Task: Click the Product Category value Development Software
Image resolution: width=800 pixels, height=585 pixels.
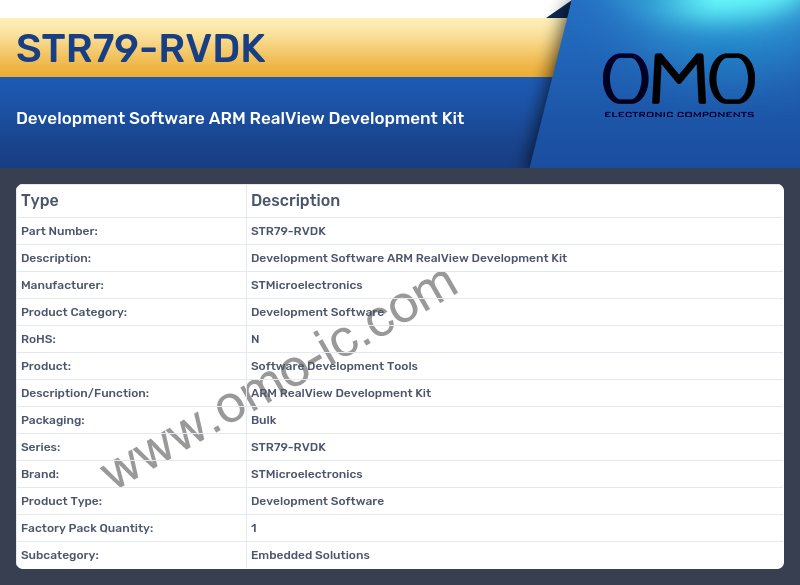Action: pyautogui.click(x=317, y=312)
